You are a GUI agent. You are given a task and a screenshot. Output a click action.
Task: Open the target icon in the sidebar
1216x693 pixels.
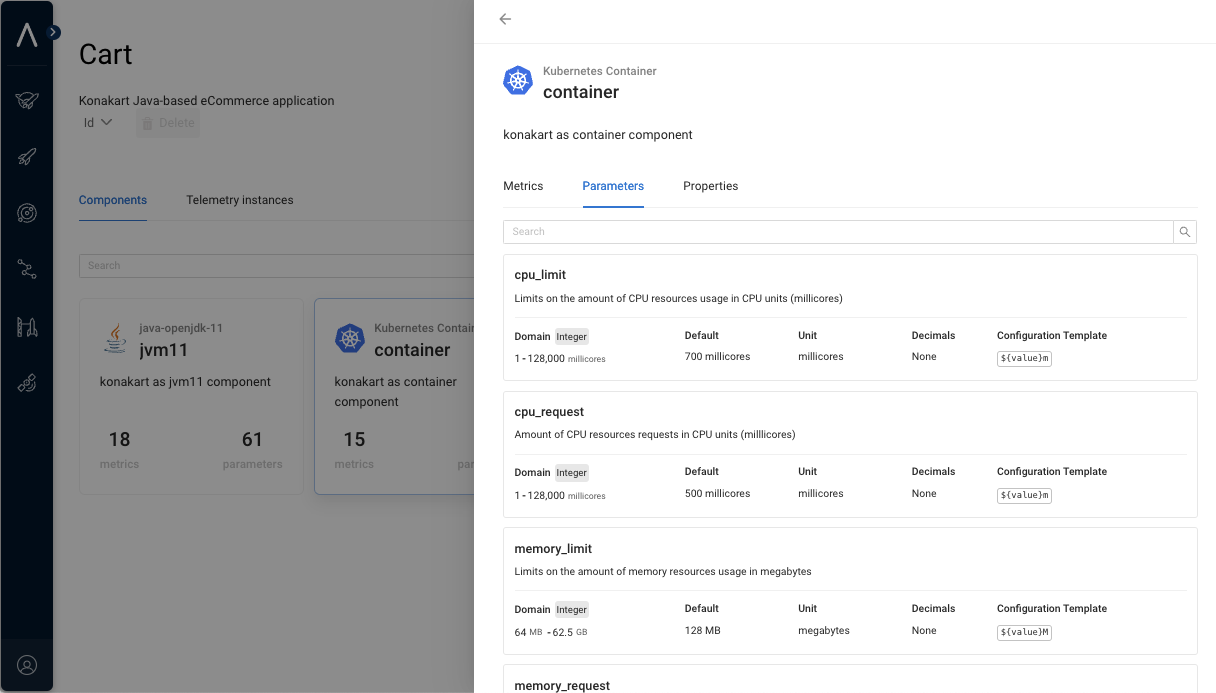coord(27,213)
